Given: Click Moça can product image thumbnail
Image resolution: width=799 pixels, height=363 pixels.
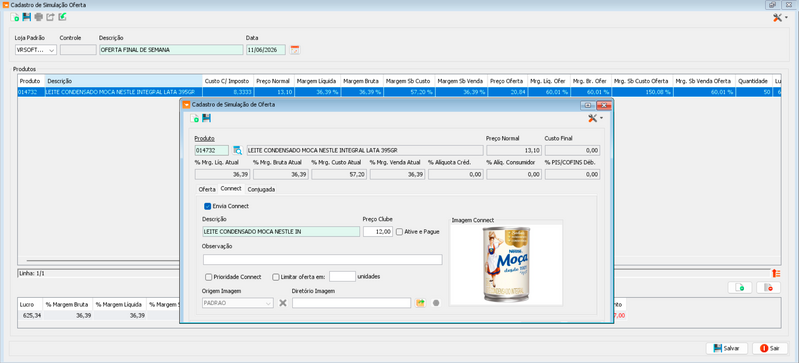Looking at the screenshot, I should (x=507, y=264).
